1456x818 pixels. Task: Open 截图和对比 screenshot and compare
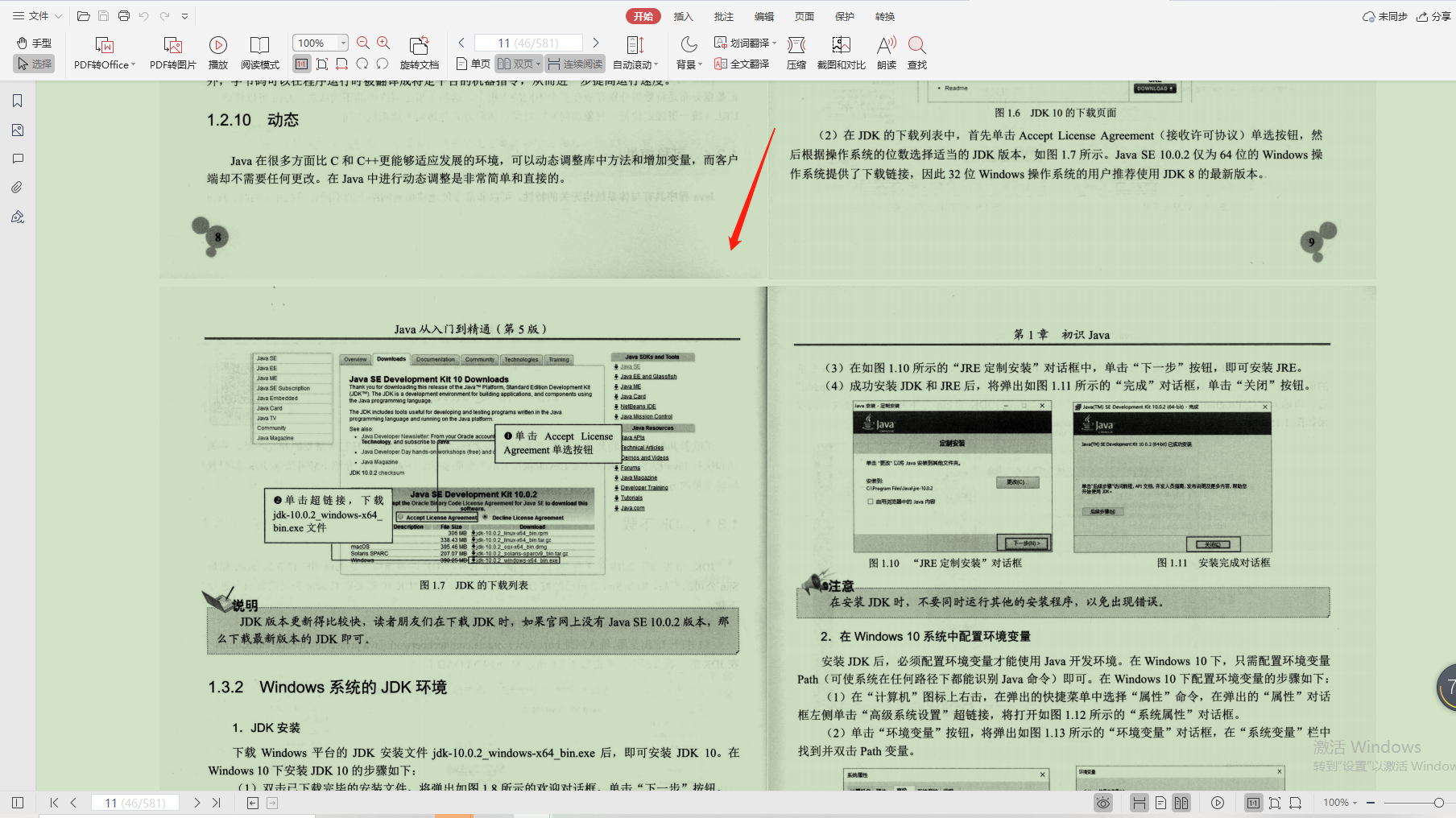(841, 53)
